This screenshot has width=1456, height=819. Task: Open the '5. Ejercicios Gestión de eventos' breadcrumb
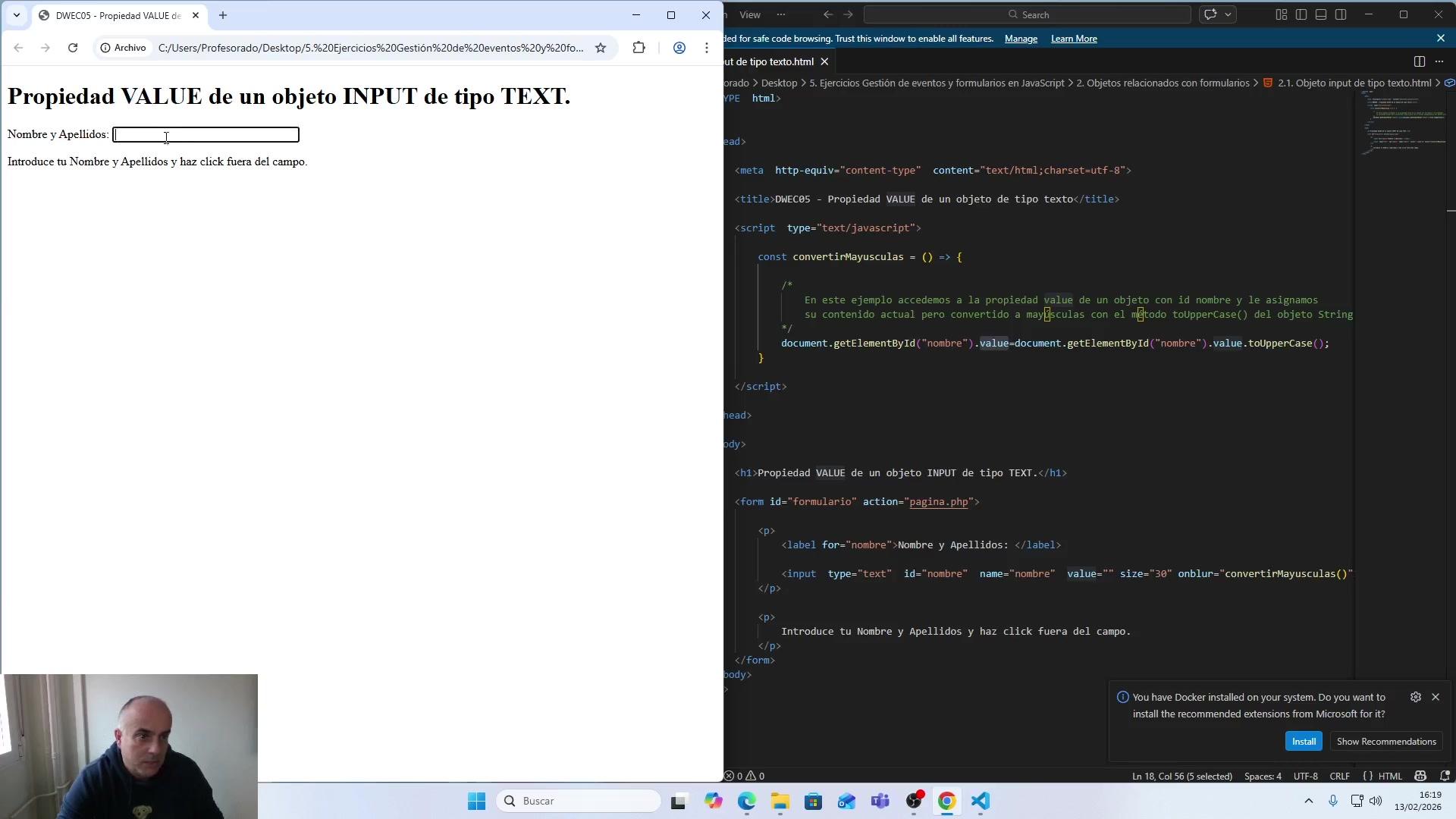pyautogui.click(x=937, y=83)
